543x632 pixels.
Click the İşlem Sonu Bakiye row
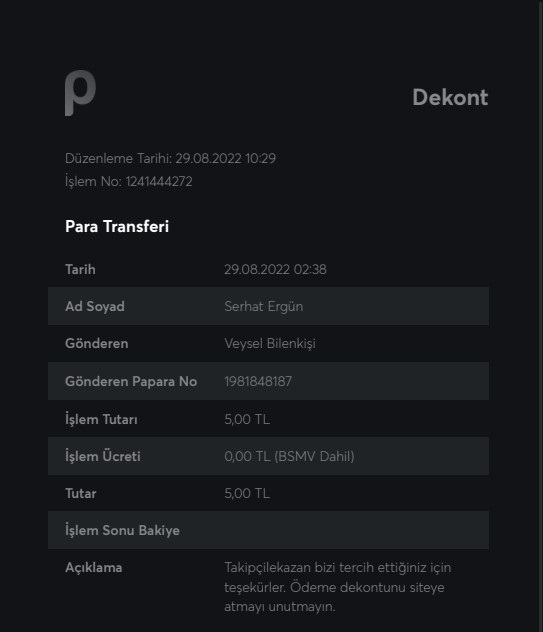(x=268, y=530)
